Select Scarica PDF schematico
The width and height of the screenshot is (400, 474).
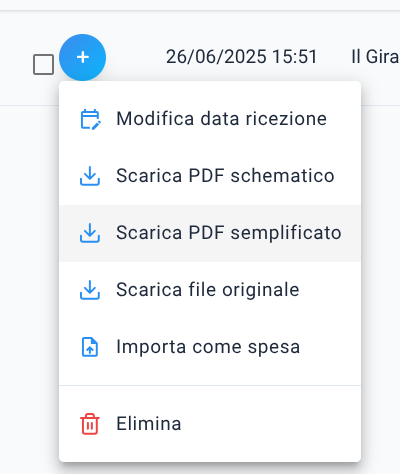(x=210, y=176)
